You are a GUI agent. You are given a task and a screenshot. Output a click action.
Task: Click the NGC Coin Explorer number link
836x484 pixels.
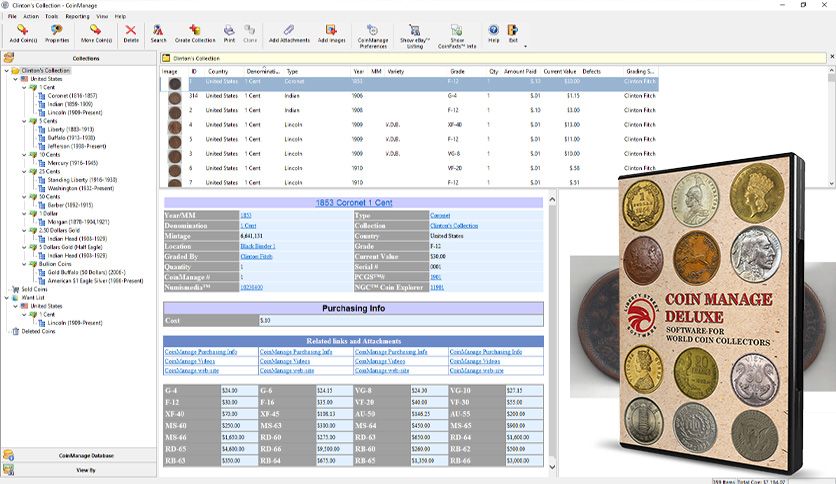click(x=437, y=287)
